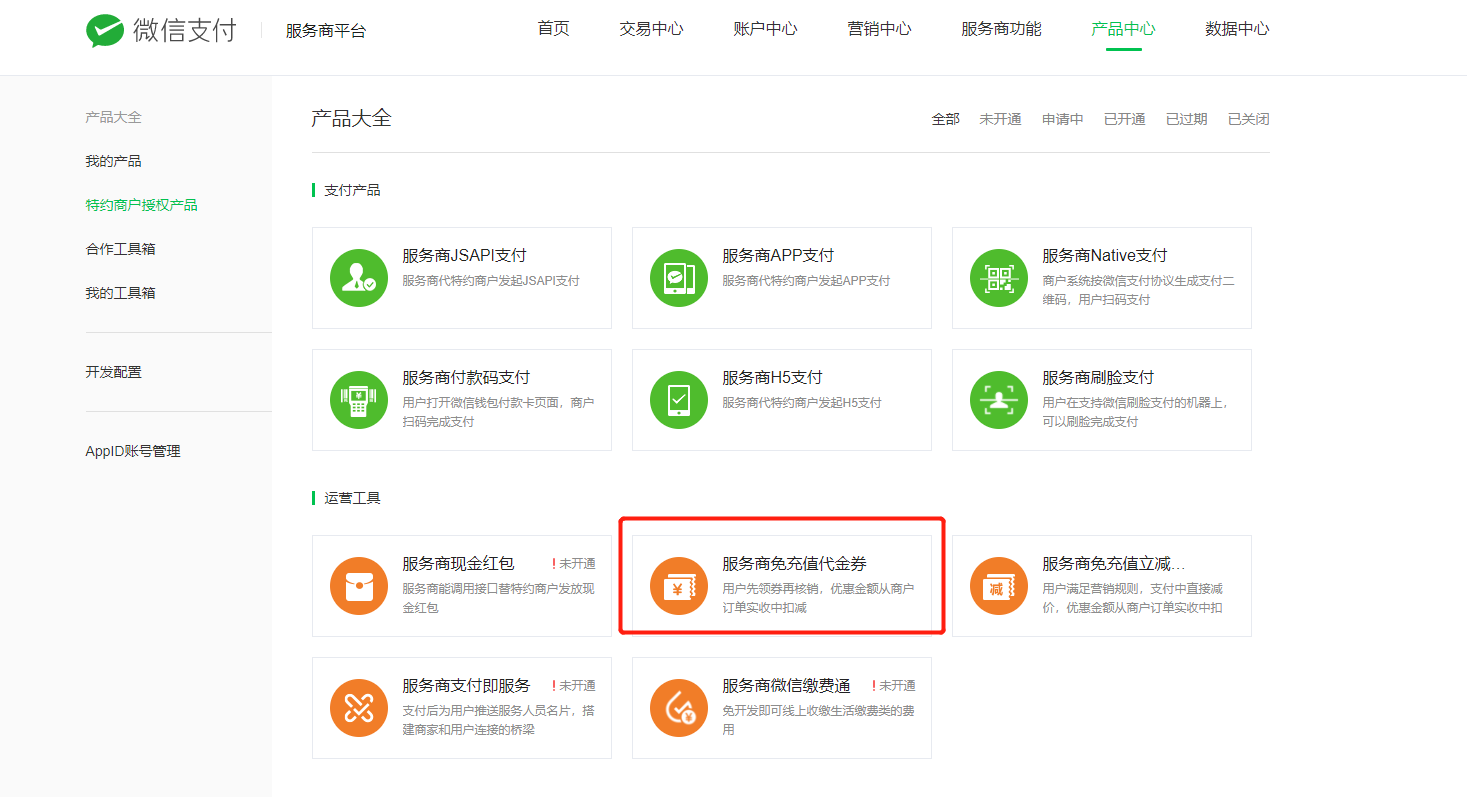Switch to the 营销中心 tab
Screen dimensions: 1467x797
pyautogui.click(x=879, y=29)
